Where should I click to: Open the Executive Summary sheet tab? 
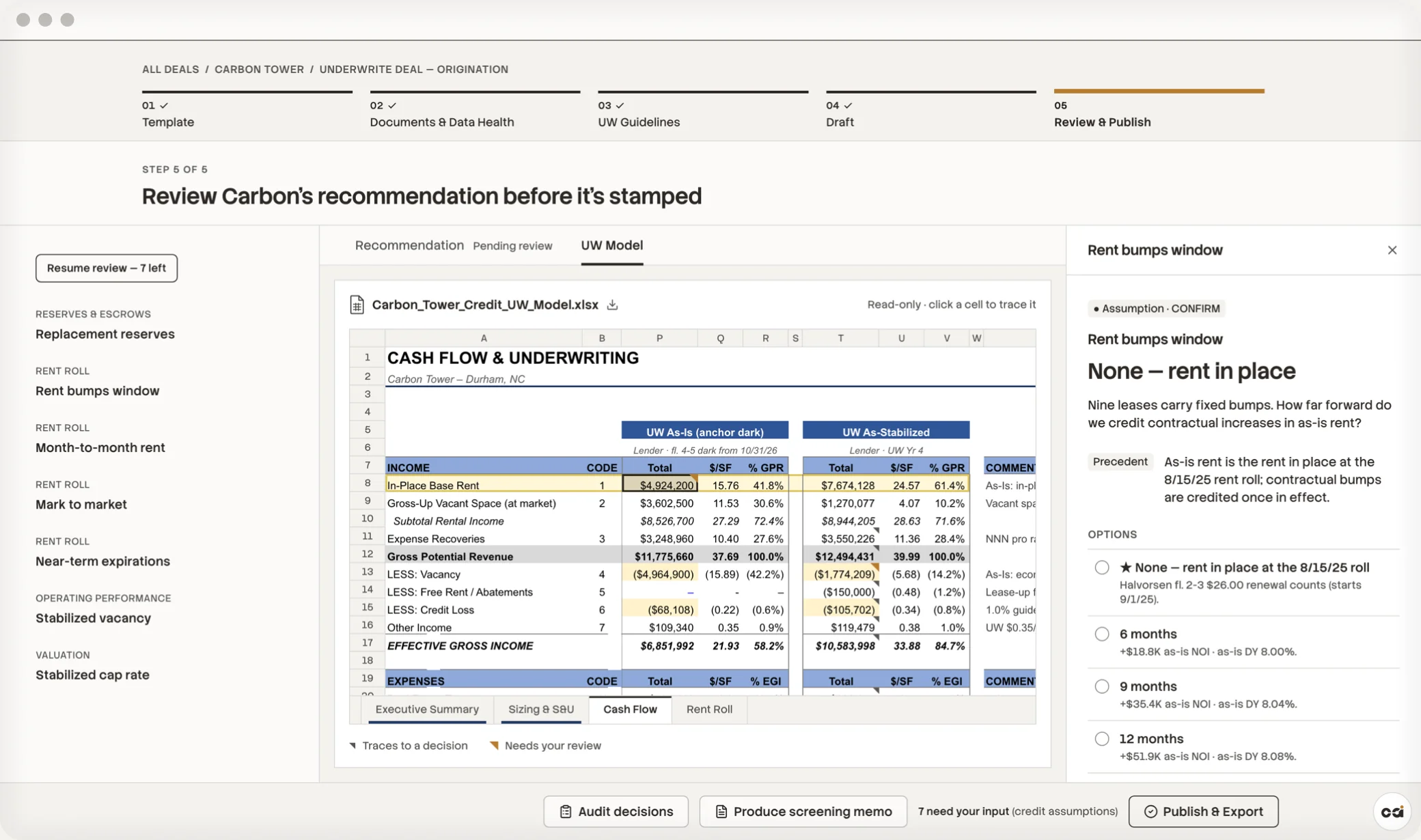(427, 709)
